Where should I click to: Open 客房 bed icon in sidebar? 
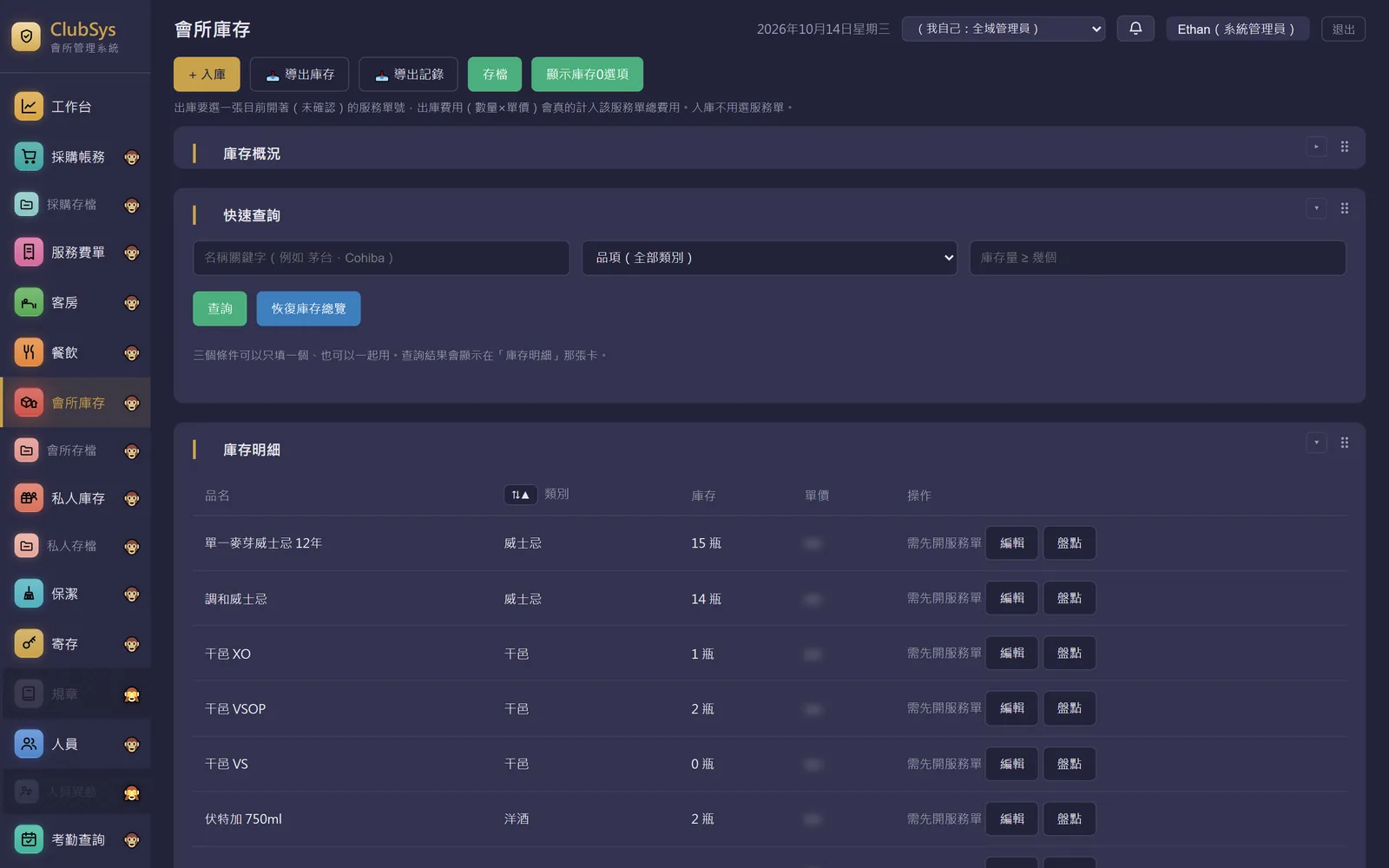point(29,303)
